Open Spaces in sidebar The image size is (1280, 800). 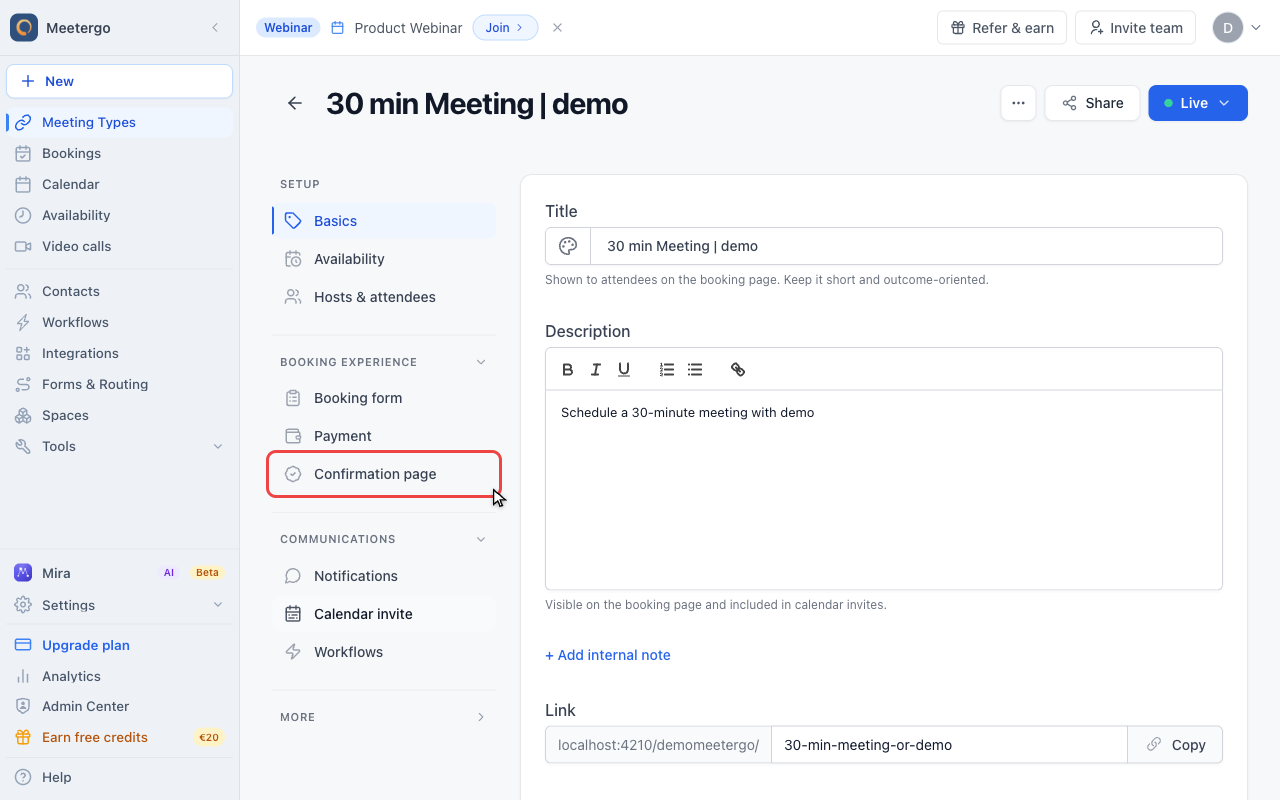119,415
